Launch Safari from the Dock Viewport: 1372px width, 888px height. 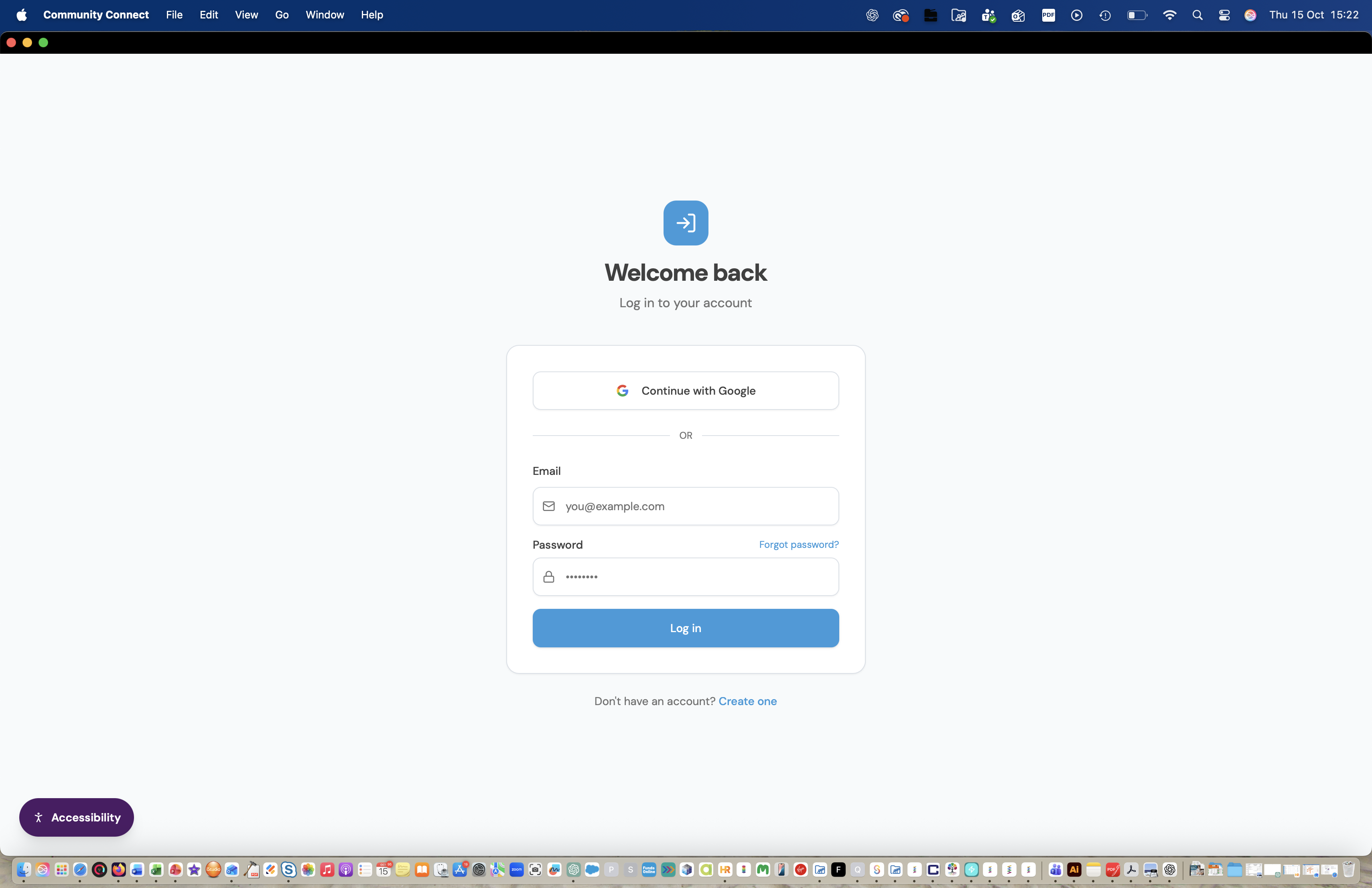click(x=80, y=870)
